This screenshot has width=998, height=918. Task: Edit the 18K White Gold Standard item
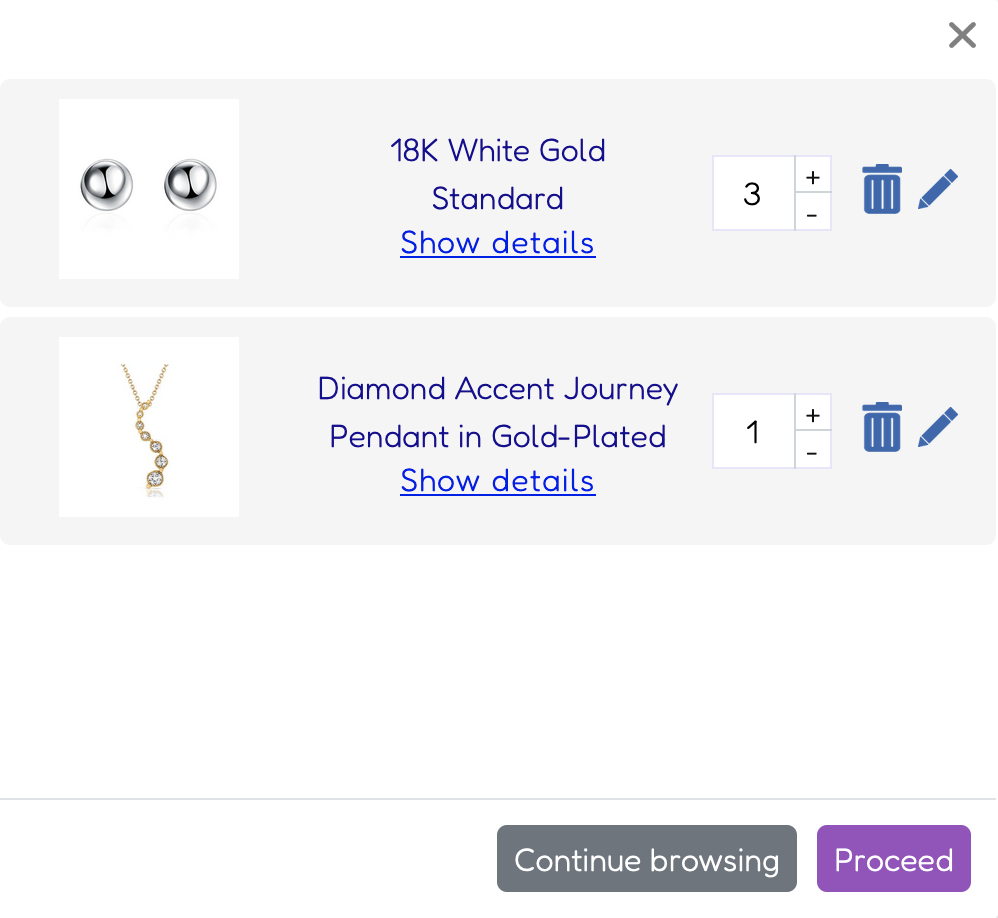(x=938, y=189)
